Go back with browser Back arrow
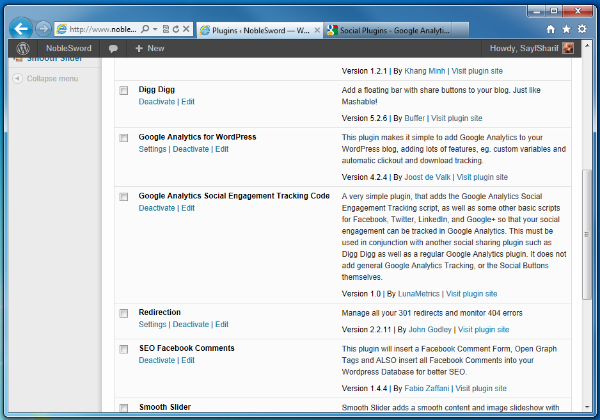Screen dimensions: 600x420 (21, 29)
